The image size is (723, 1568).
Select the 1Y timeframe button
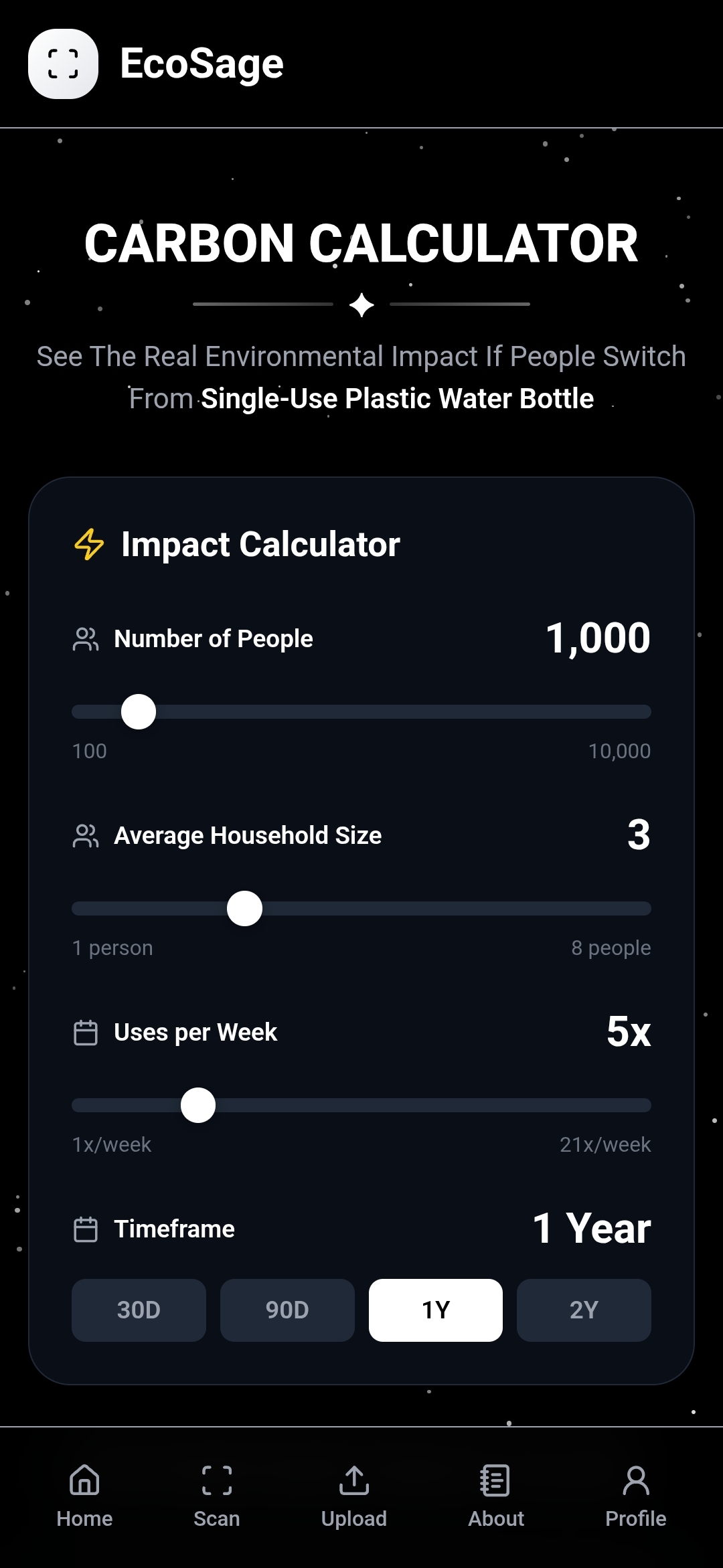click(x=436, y=1310)
